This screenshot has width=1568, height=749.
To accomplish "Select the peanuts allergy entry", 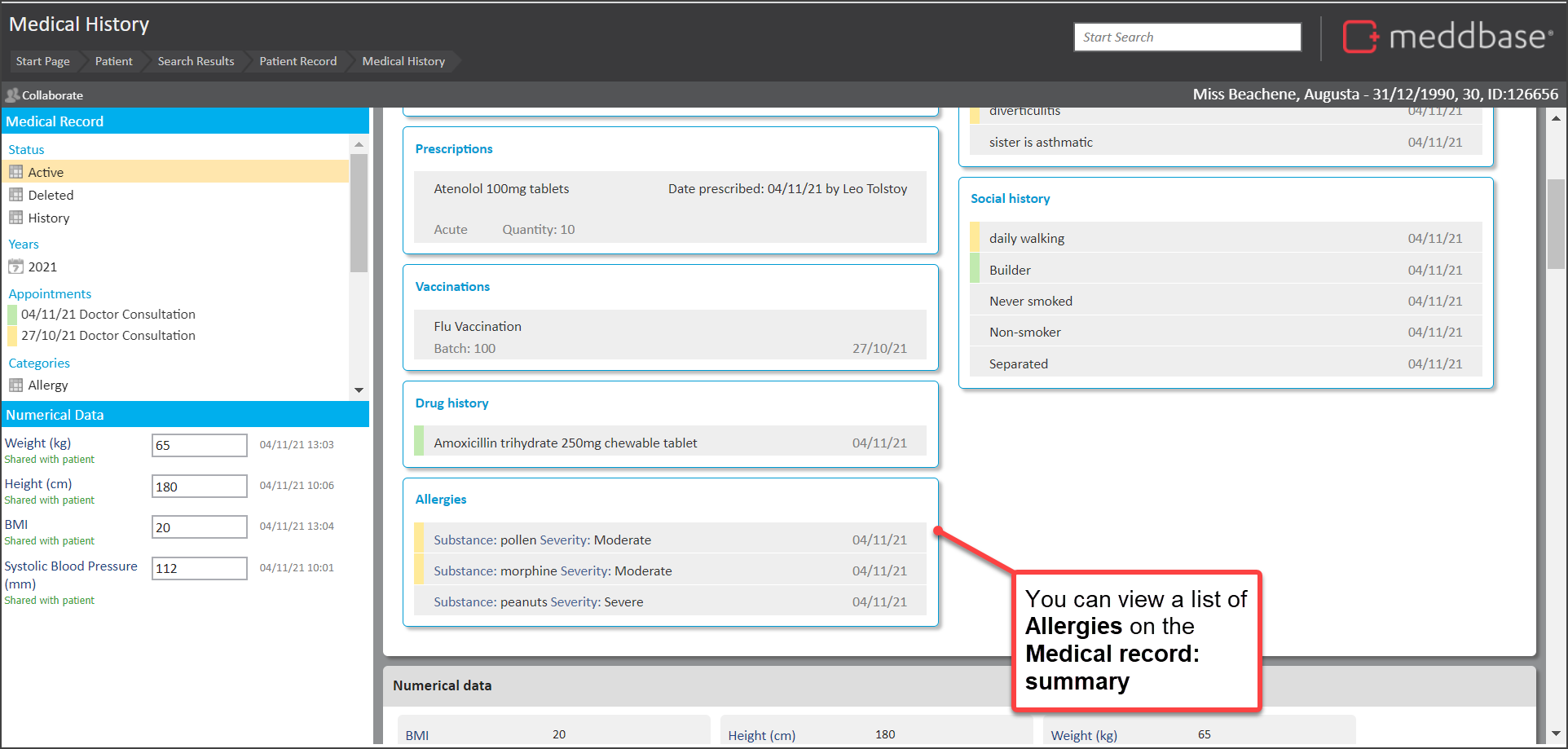I will point(538,602).
